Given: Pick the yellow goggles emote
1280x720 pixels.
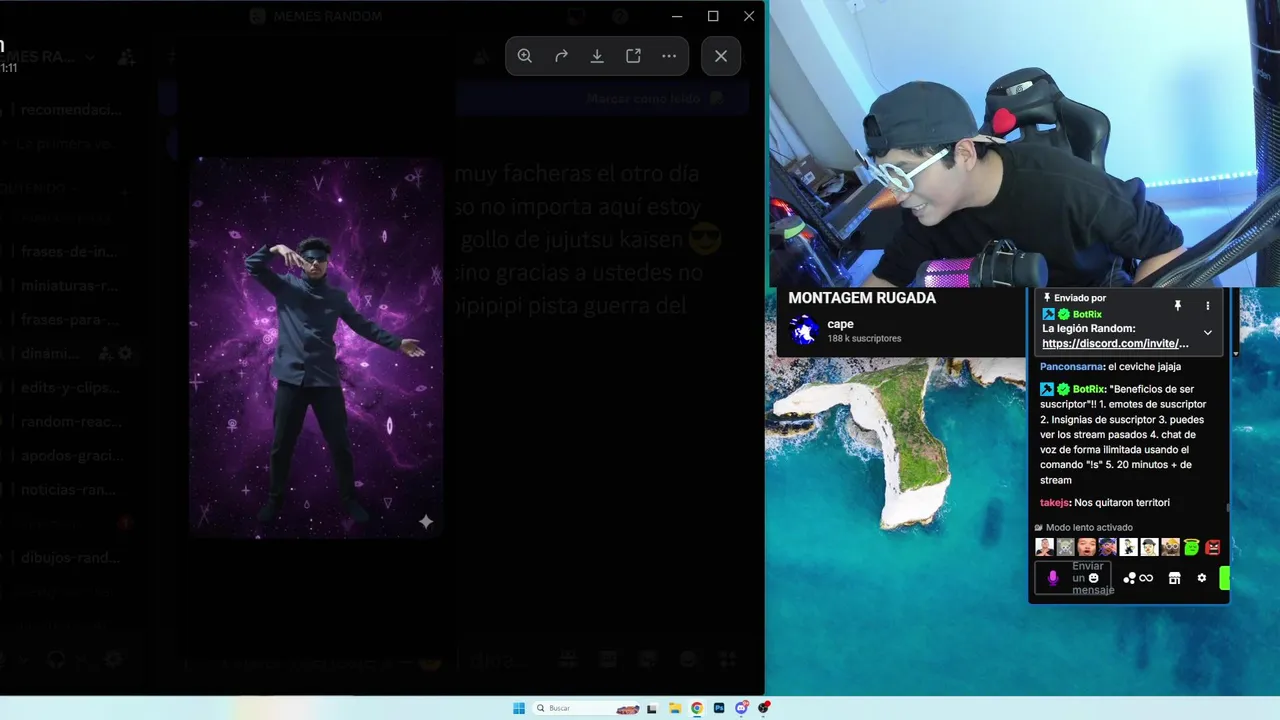Looking at the screenshot, I should click(x=1171, y=547).
